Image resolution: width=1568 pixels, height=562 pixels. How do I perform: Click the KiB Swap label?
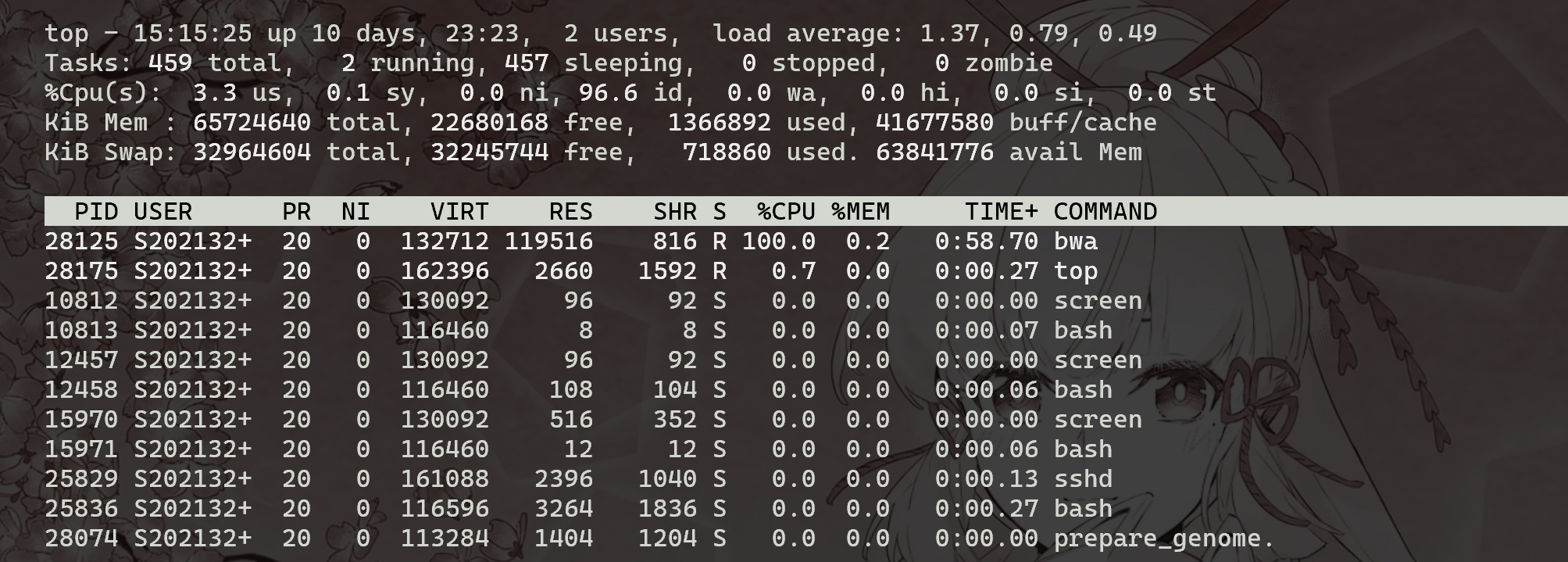(110, 152)
